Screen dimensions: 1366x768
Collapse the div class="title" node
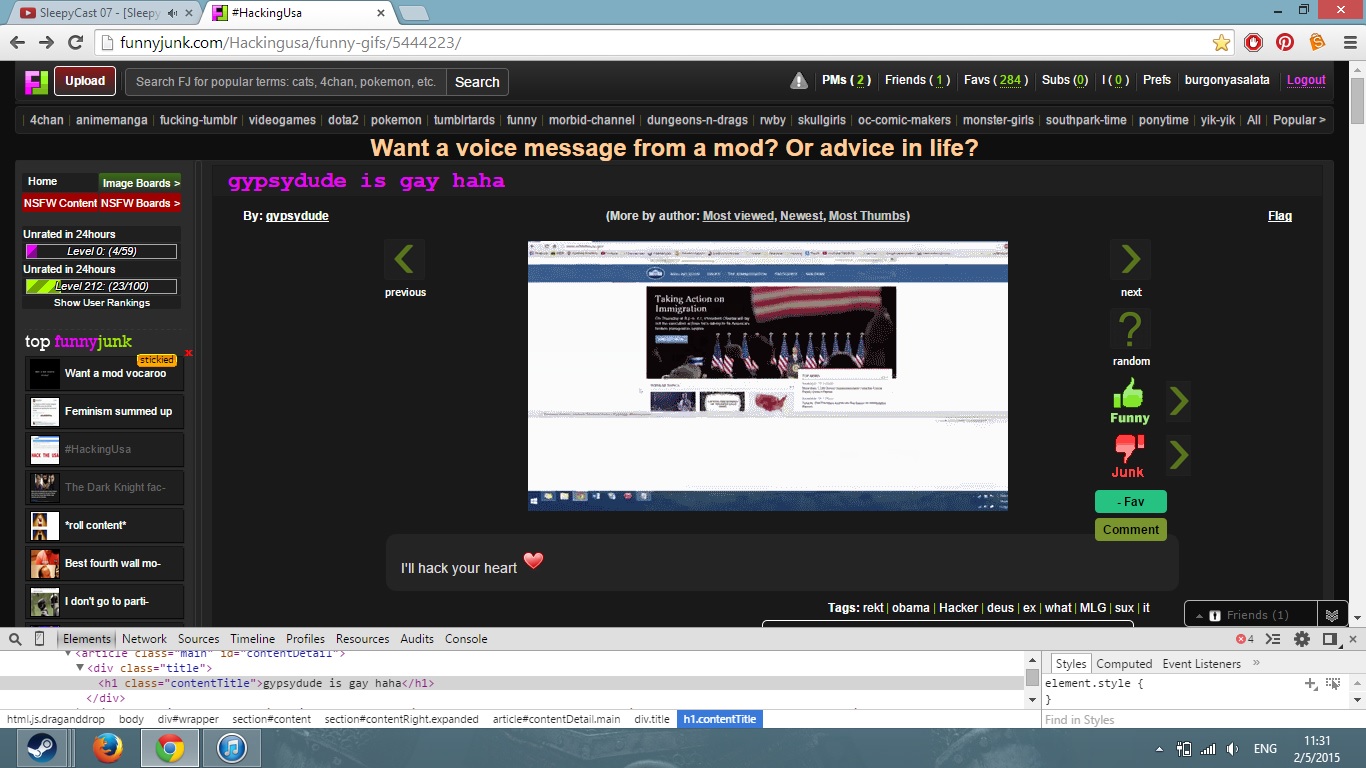click(x=80, y=668)
